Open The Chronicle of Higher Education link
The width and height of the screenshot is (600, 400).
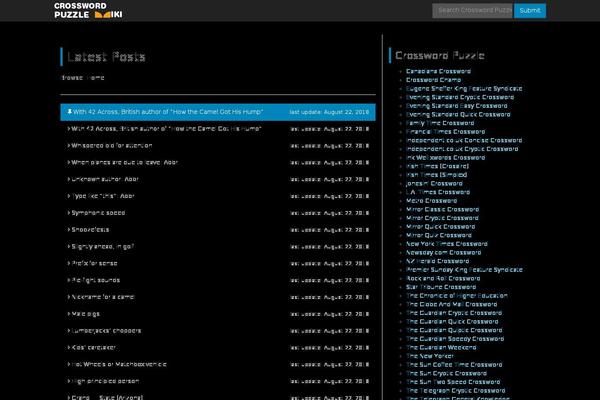457,296
